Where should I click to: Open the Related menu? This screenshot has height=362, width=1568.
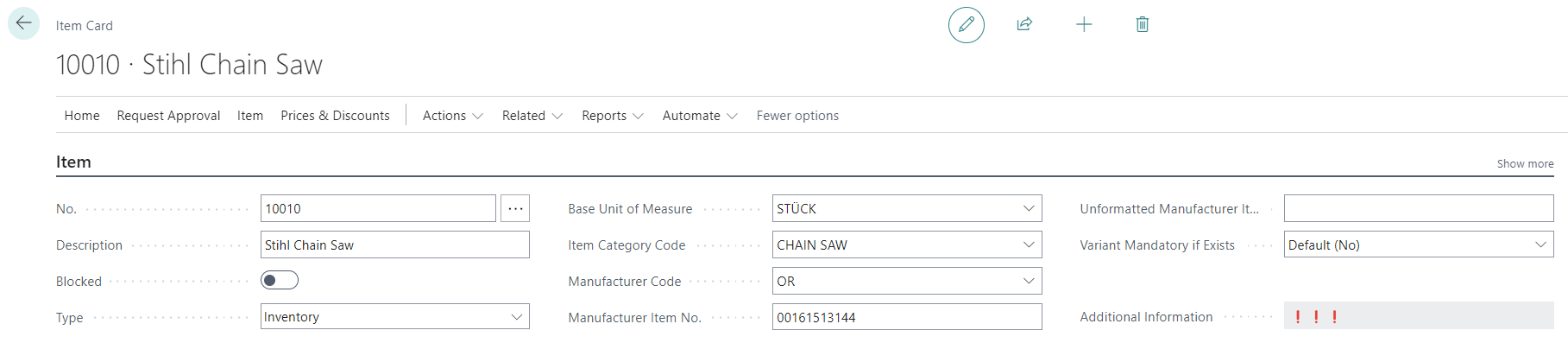(532, 116)
